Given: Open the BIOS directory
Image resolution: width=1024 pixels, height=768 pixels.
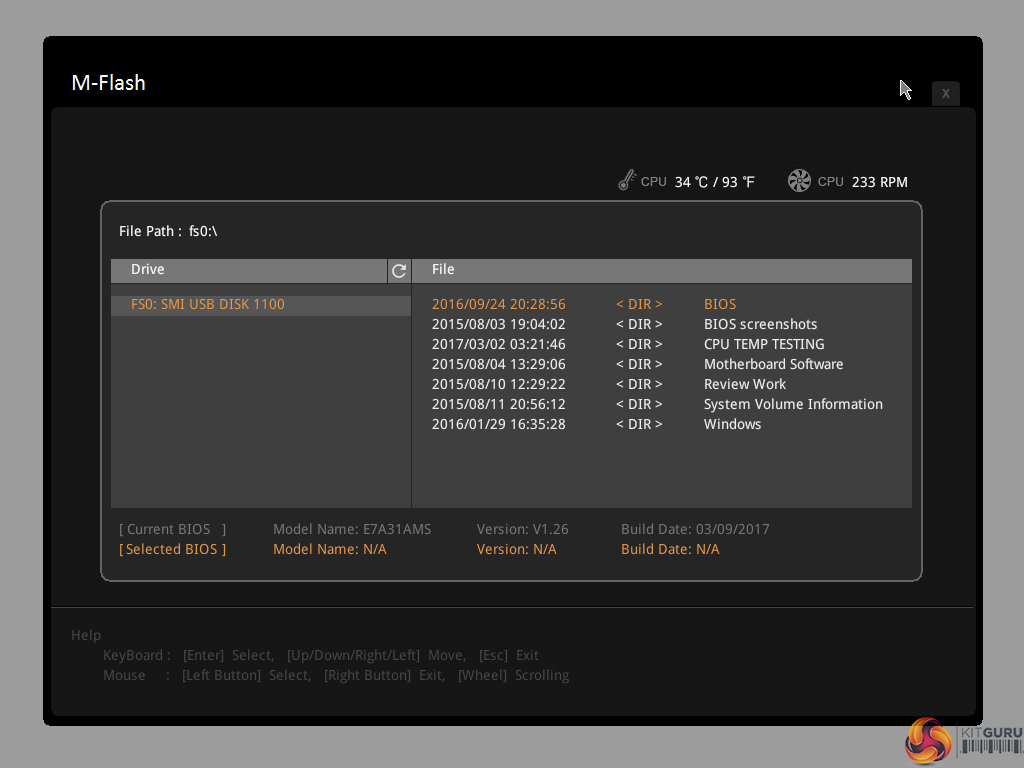Looking at the screenshot, I should (720, 304).
